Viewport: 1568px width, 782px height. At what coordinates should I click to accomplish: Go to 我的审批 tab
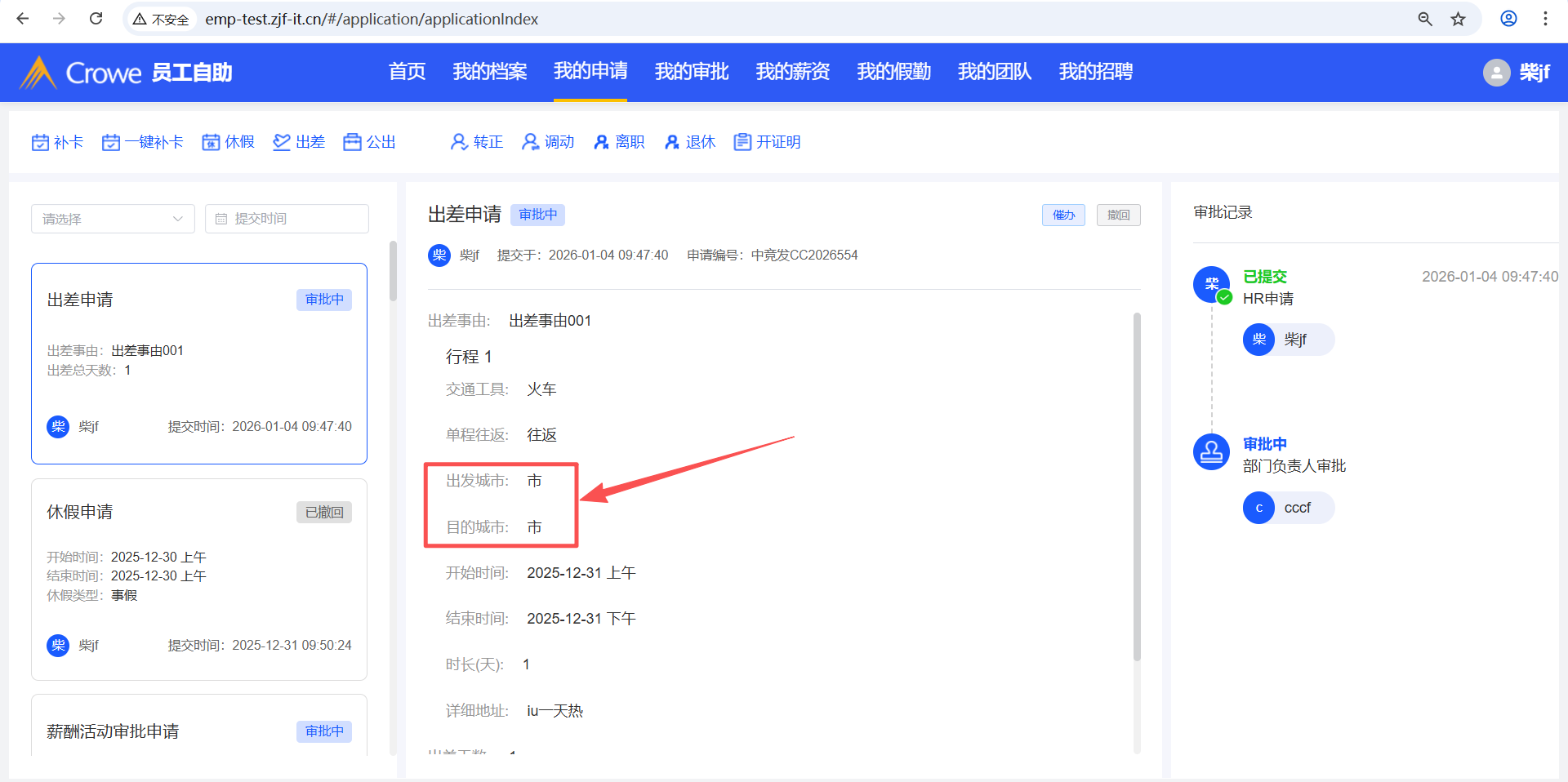[x=692, y=72]
